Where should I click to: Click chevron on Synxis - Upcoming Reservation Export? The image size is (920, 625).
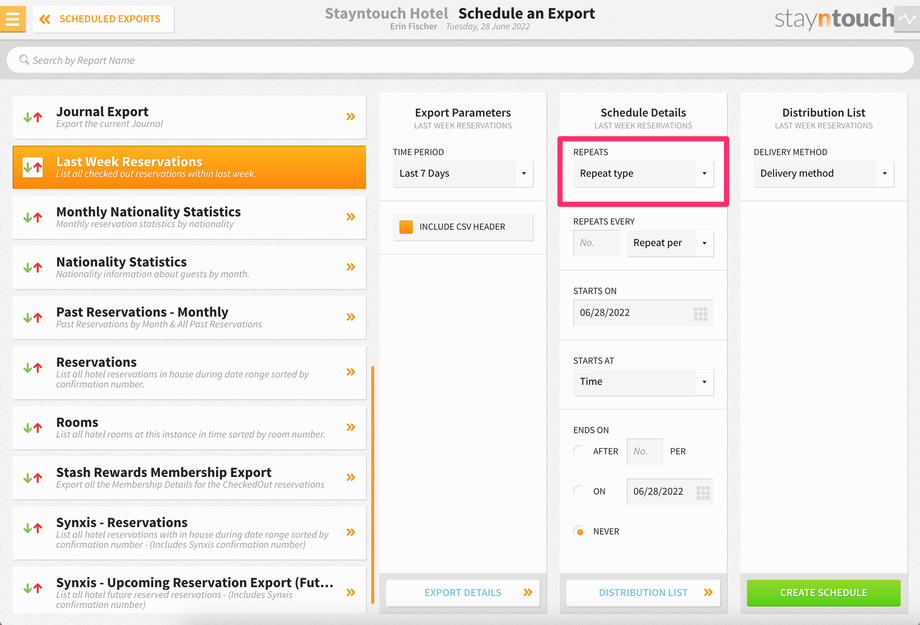point(351,592)
